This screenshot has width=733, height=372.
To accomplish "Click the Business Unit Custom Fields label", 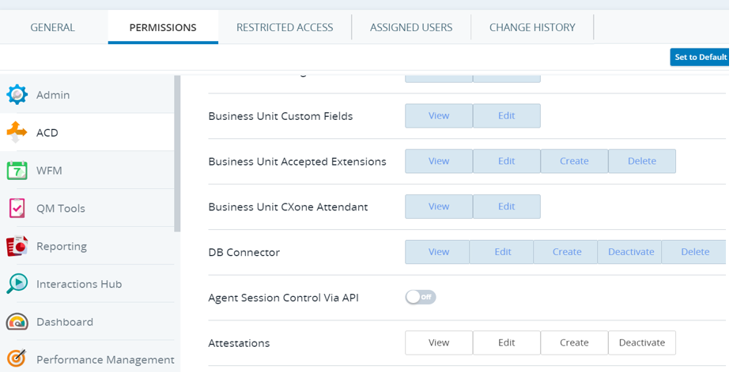I will 280,116.
